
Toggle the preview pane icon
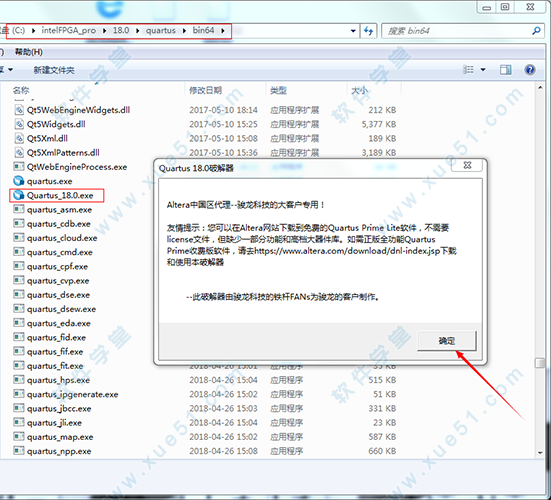tap(505, 70)
